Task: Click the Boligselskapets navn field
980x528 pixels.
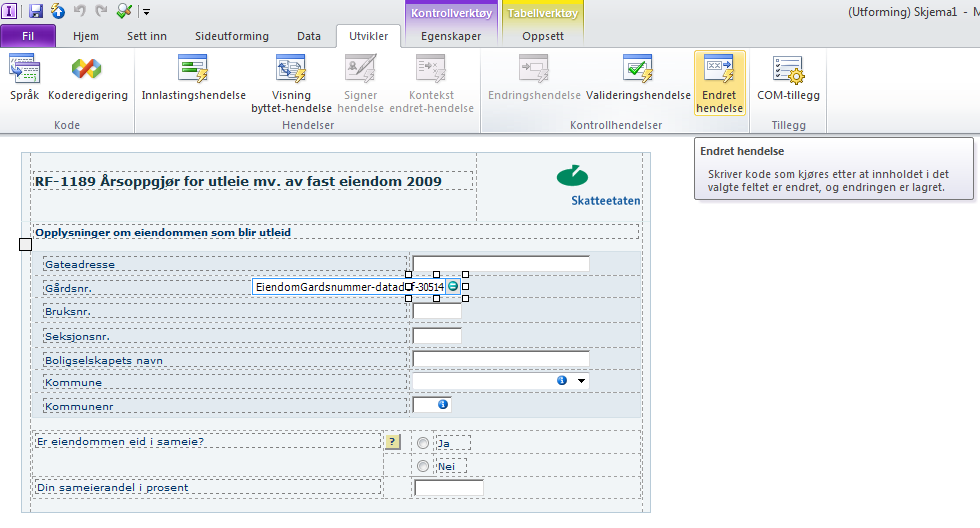Action: pos(501,359)
